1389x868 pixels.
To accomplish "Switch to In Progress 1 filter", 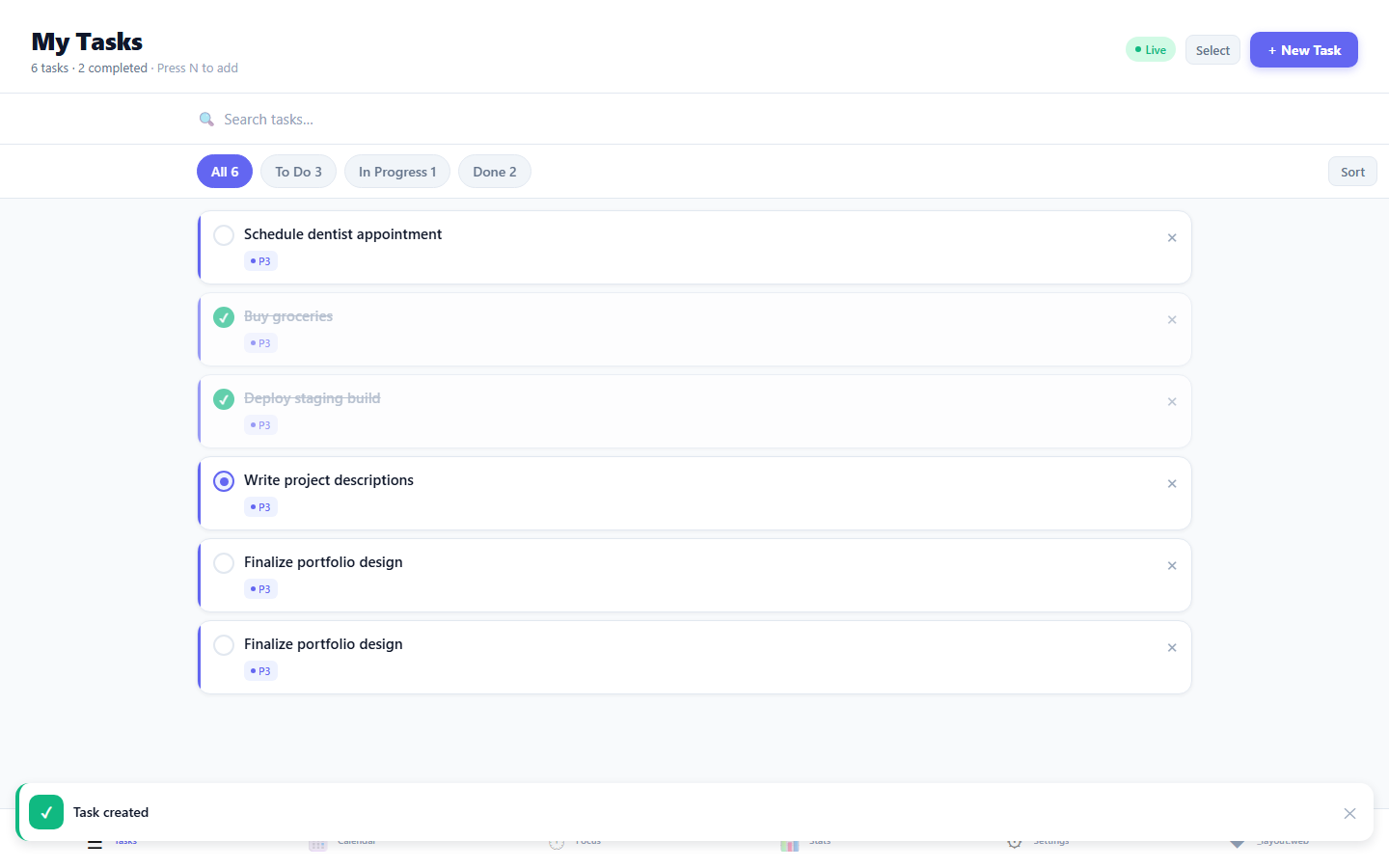I will [x=397, y=172].
